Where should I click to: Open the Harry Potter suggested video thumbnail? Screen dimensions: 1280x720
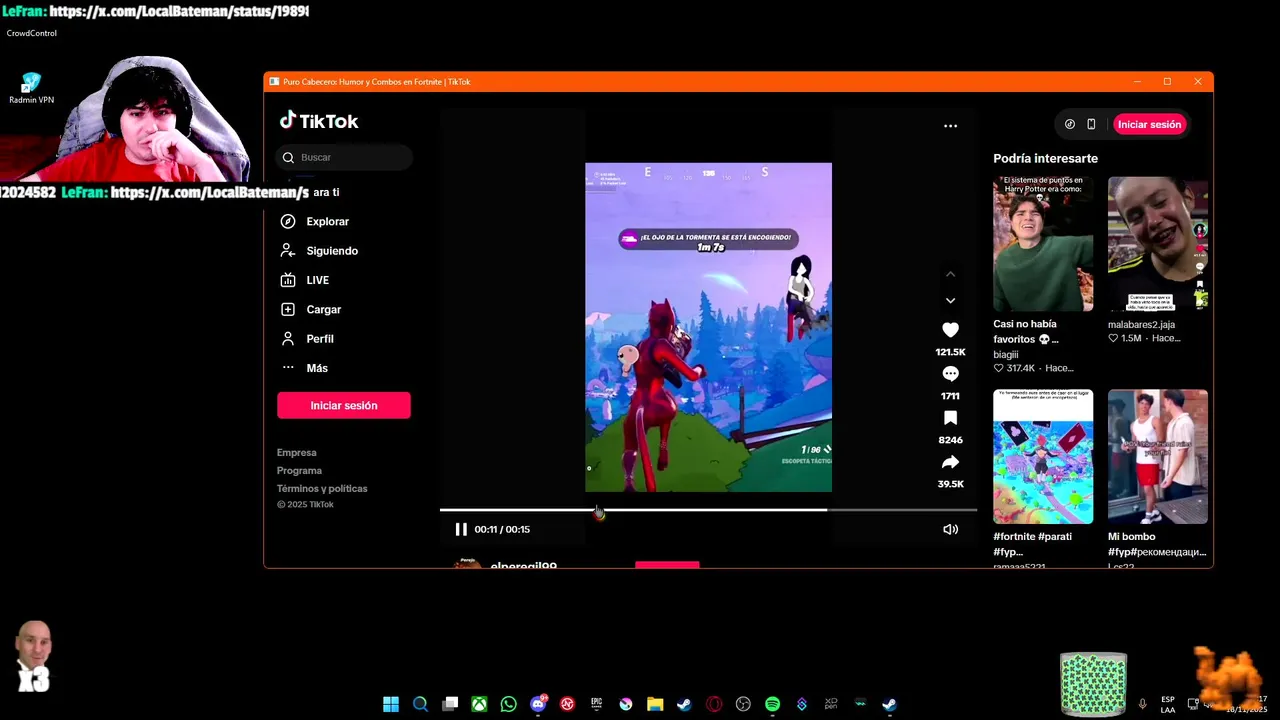coord(1043,244)
